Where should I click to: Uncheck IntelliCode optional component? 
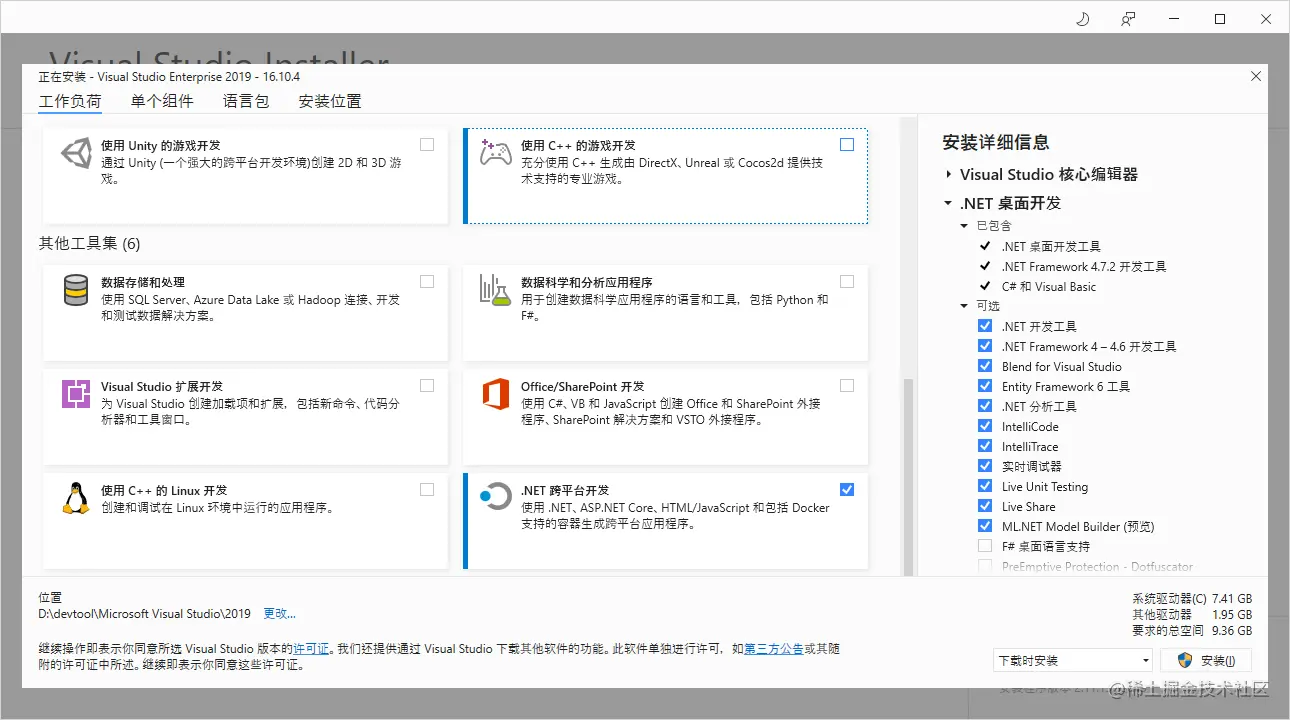coord(984,426)
